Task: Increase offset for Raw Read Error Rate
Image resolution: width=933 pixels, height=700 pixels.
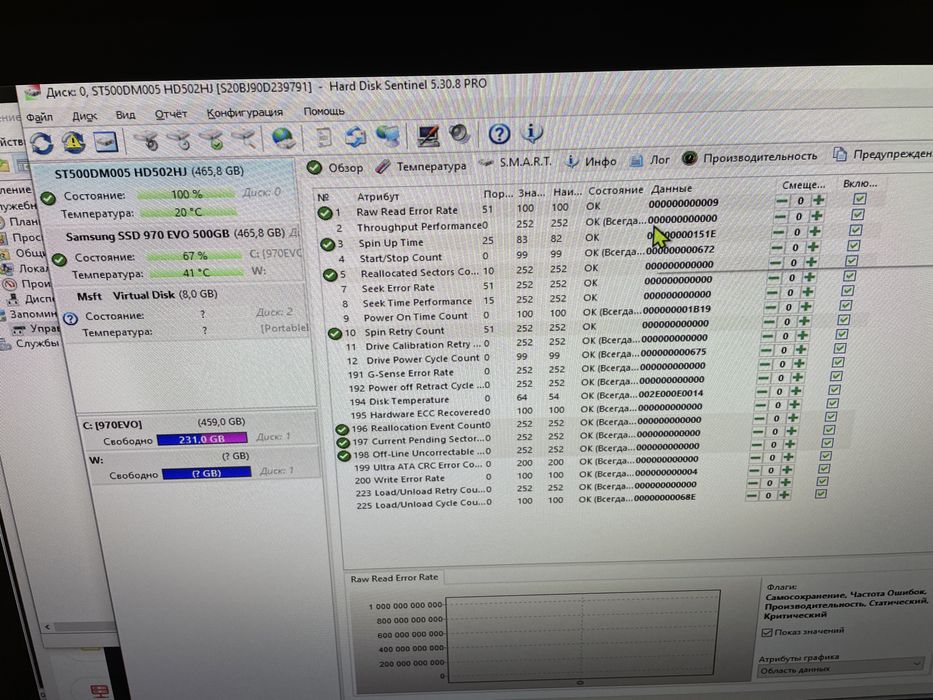Action: (819, 200)
